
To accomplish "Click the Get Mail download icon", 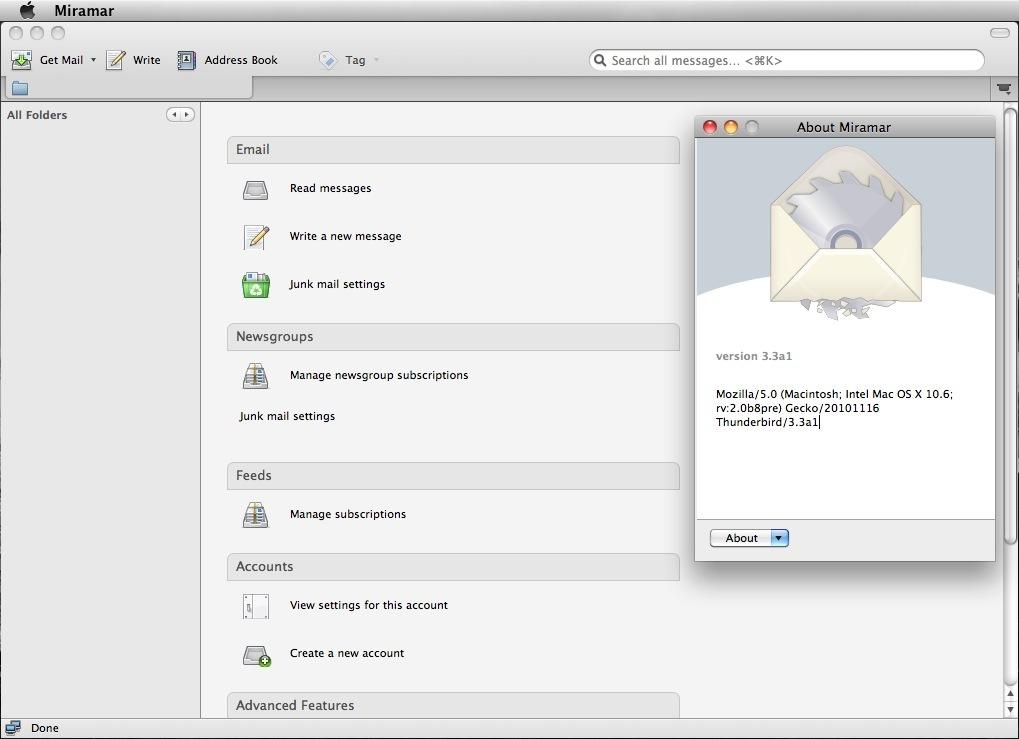I will coord(21,60).
